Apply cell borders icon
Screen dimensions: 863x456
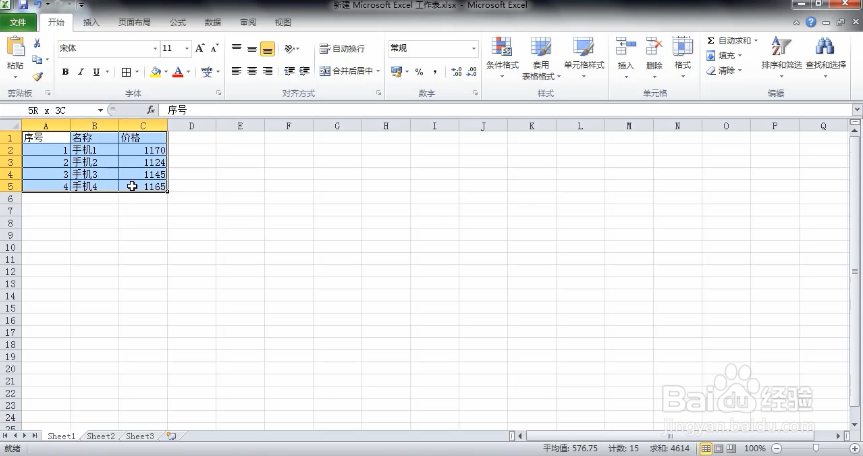(x=126, y=72)
